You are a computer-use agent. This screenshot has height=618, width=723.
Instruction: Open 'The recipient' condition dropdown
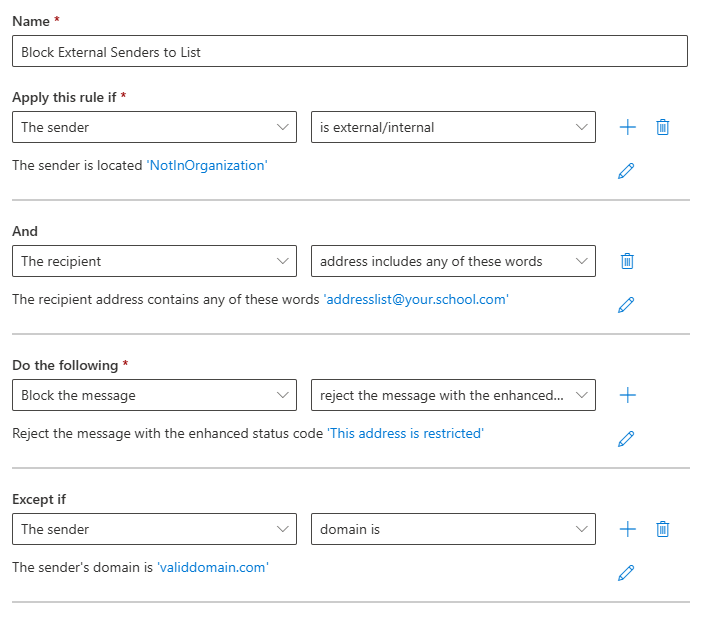pos(154,261)
